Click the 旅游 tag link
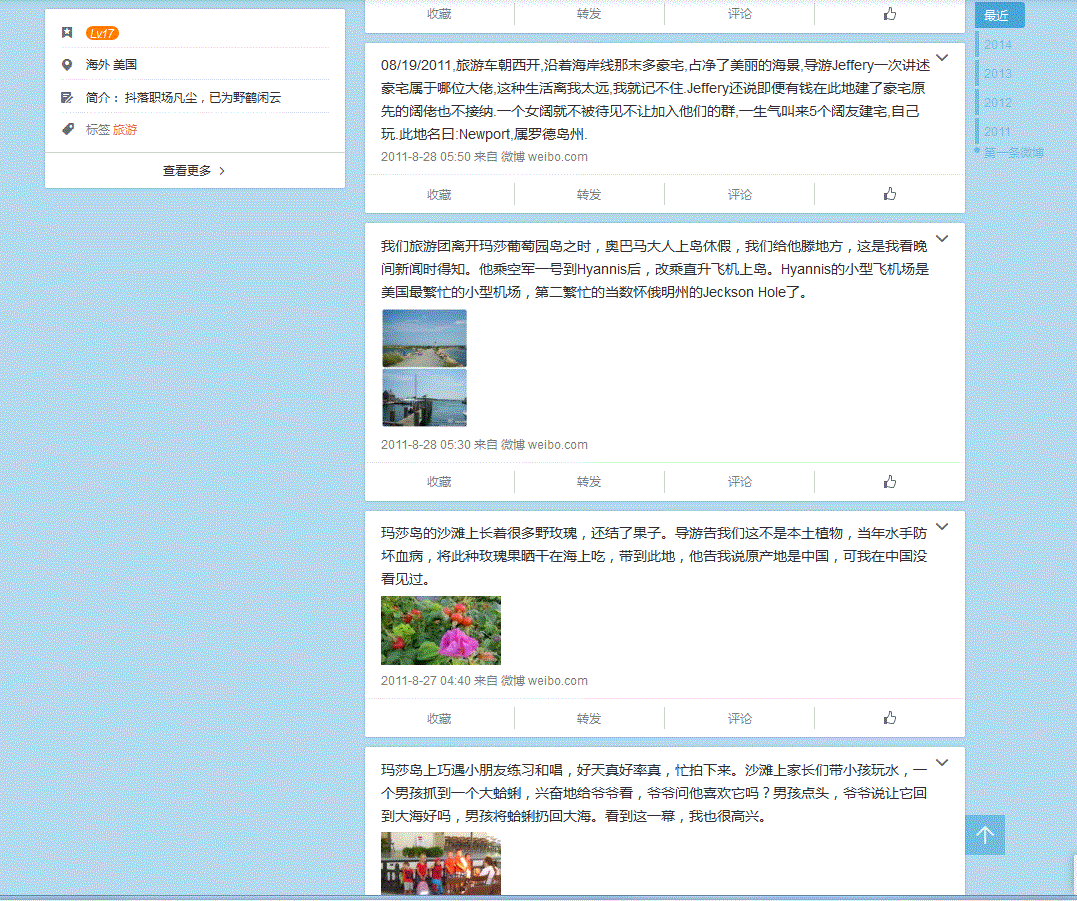Image resolution: width=1077 pixels, height=901 pixels. [125, 130]
